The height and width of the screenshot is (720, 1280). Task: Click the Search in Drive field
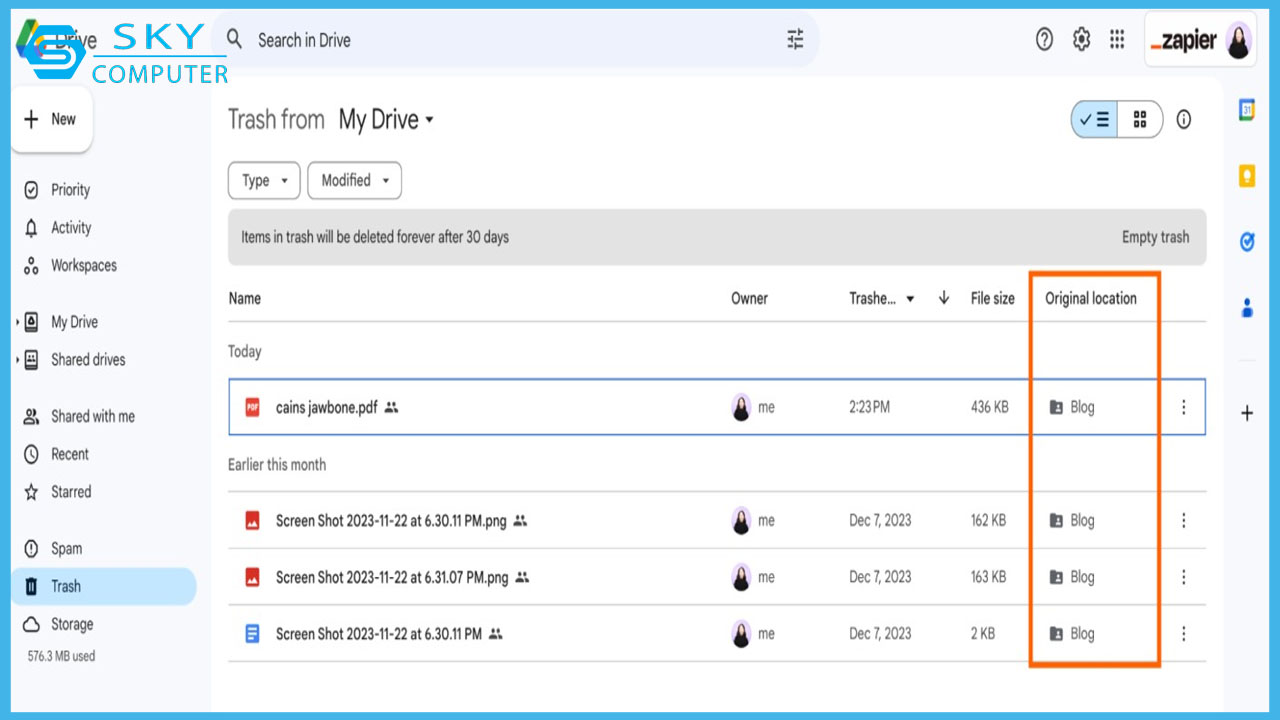coord(500,40)
